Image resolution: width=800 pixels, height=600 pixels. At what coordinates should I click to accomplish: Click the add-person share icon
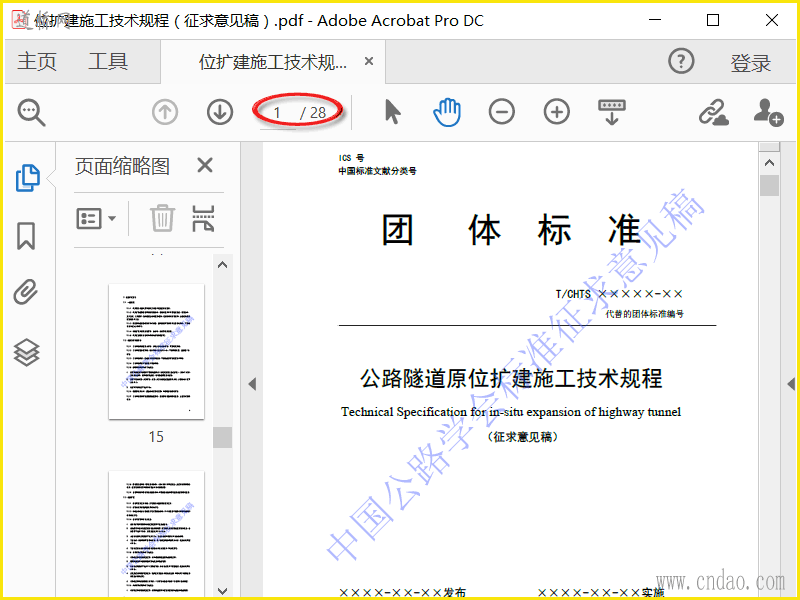768,112
